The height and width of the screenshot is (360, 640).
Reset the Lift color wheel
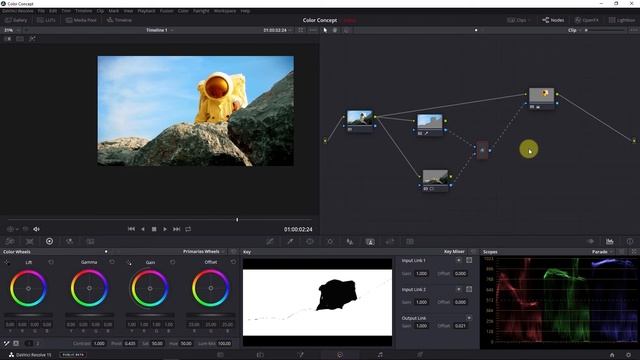coord(51,262)
